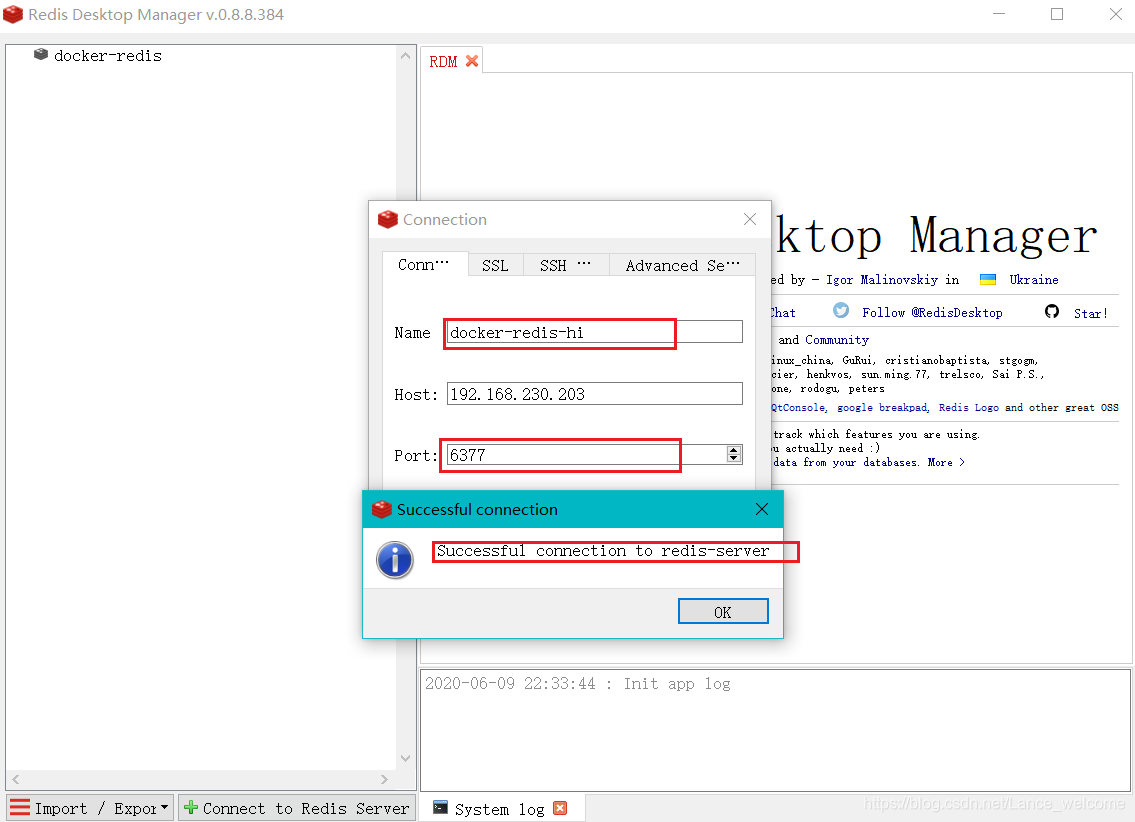Open the Redis Logo link
1135x822 pixels.
(x=969, y=407)
